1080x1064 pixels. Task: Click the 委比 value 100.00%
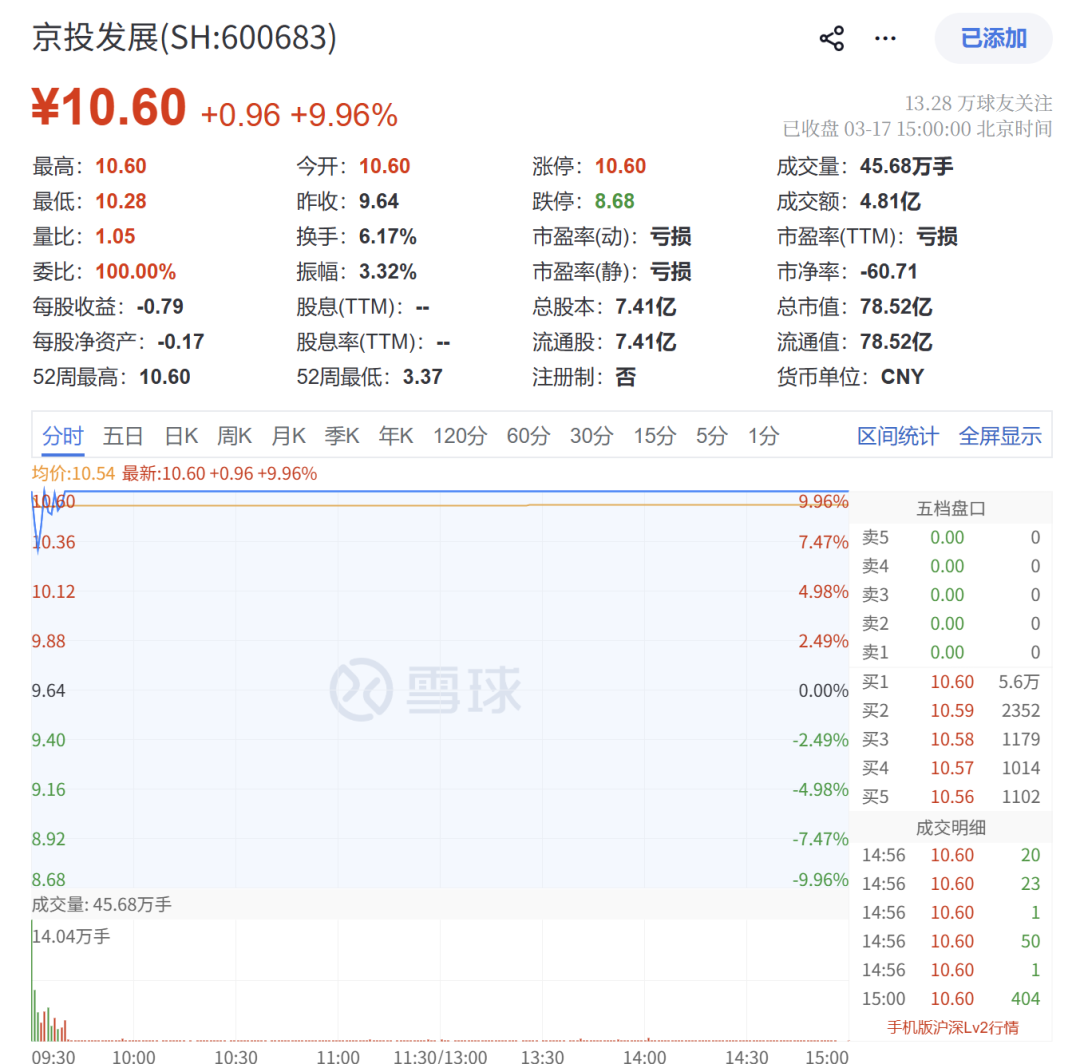click(x=136, y=271)
